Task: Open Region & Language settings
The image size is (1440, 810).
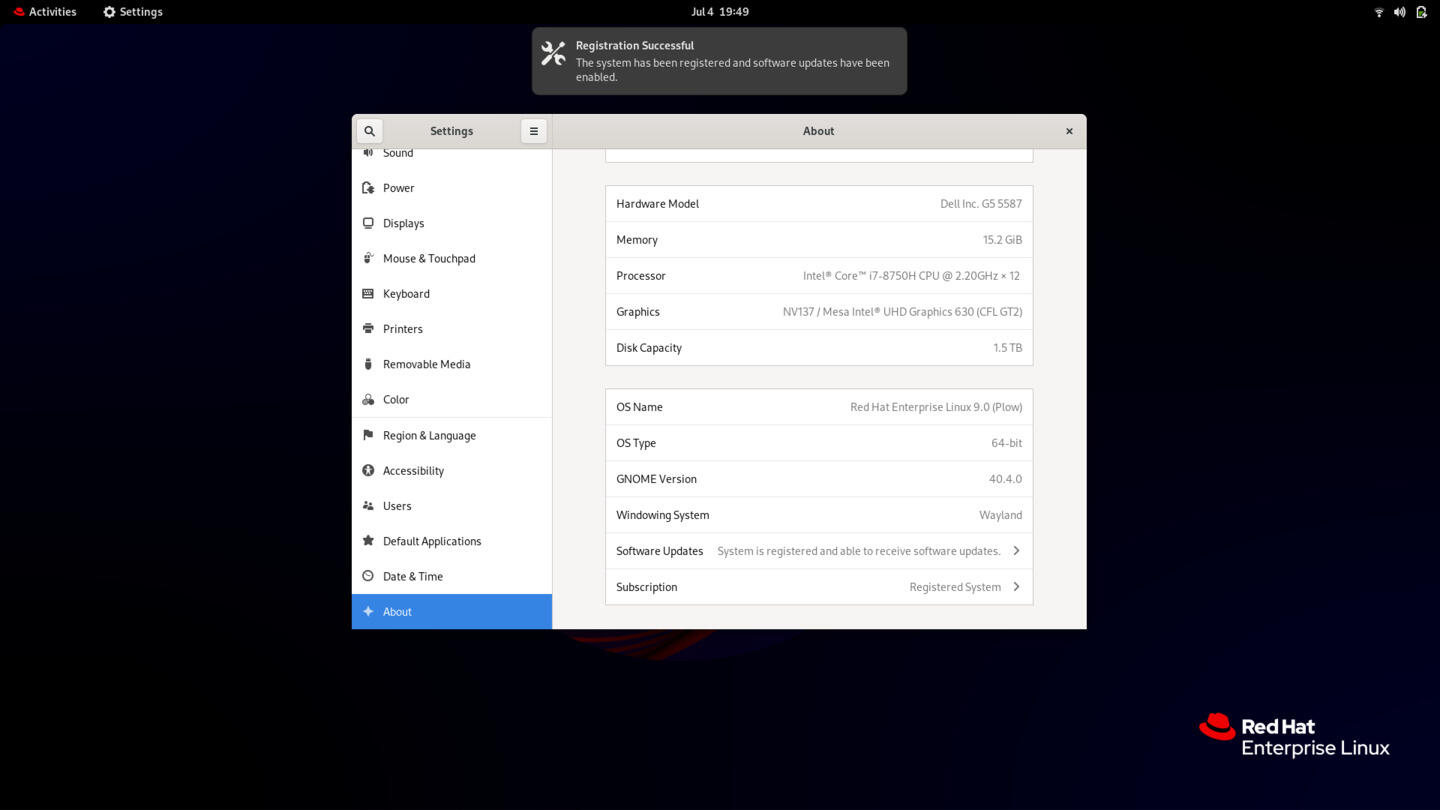Action: (x=452, y=435)
